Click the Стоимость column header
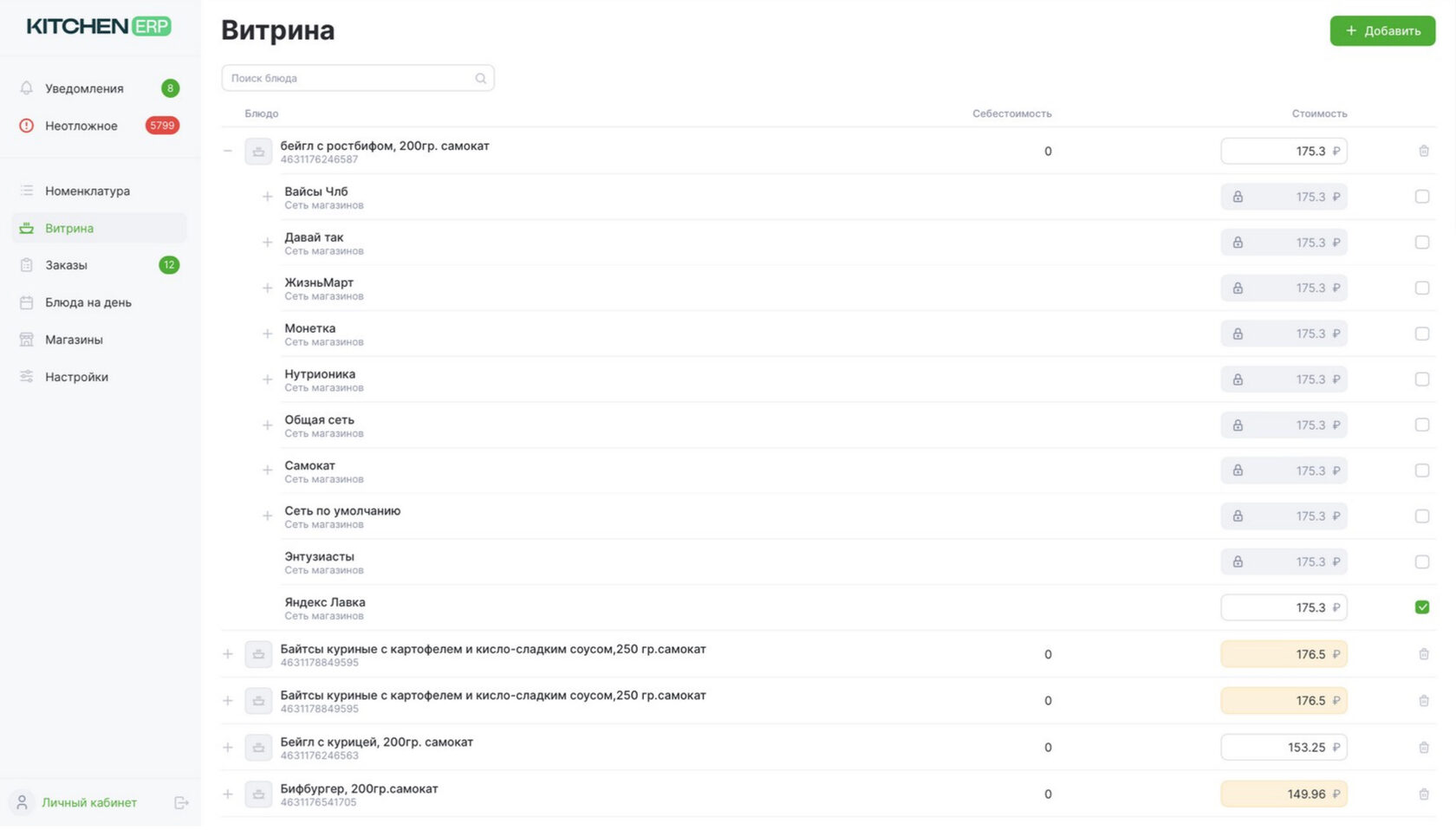This screenshot has width=1456, height=830. coord(1319,113)
